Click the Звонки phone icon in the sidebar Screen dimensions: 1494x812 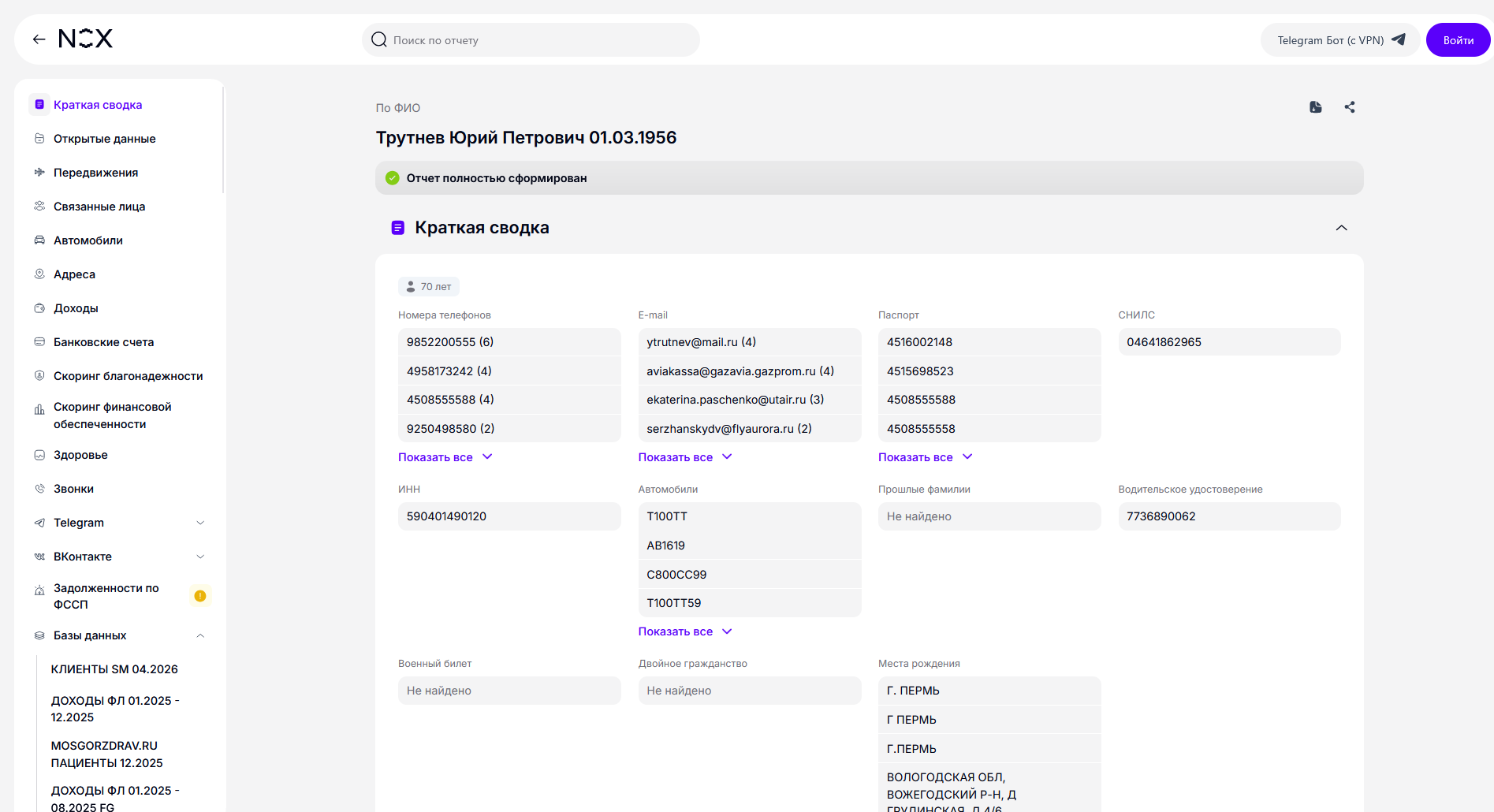pyautogui.click(x=39, y=489)
